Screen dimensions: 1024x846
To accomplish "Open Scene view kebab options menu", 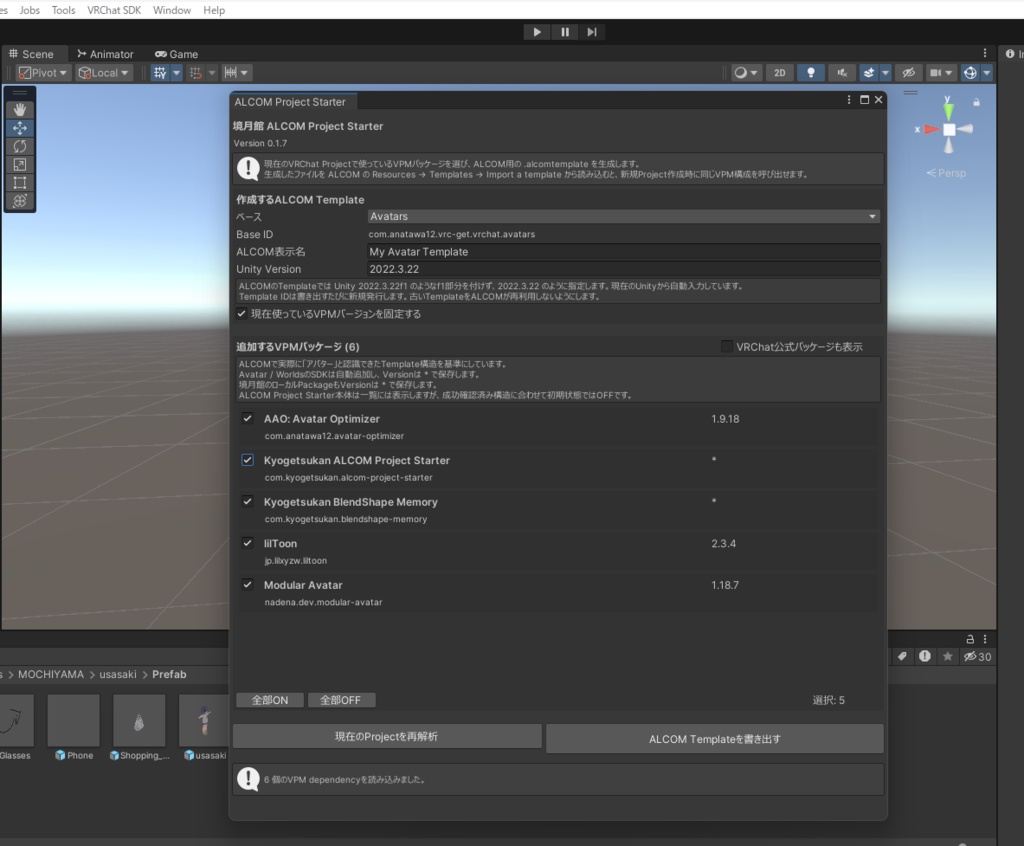I will pos(985,53).
